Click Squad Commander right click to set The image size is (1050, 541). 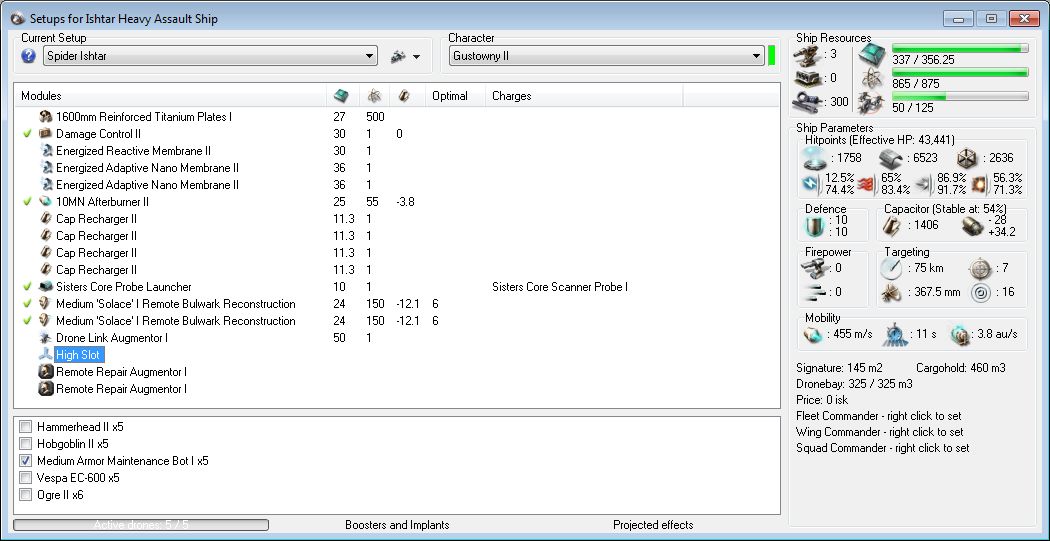(x=883, y=448)
